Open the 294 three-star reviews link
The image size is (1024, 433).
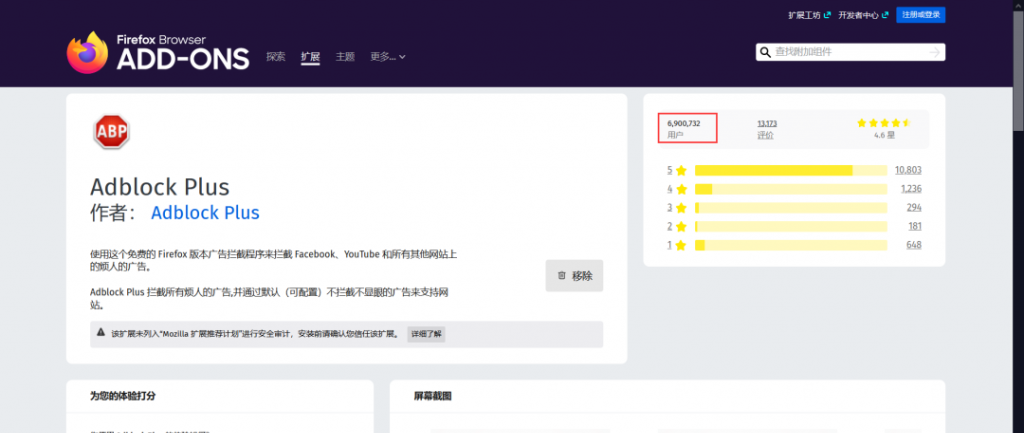914,208
